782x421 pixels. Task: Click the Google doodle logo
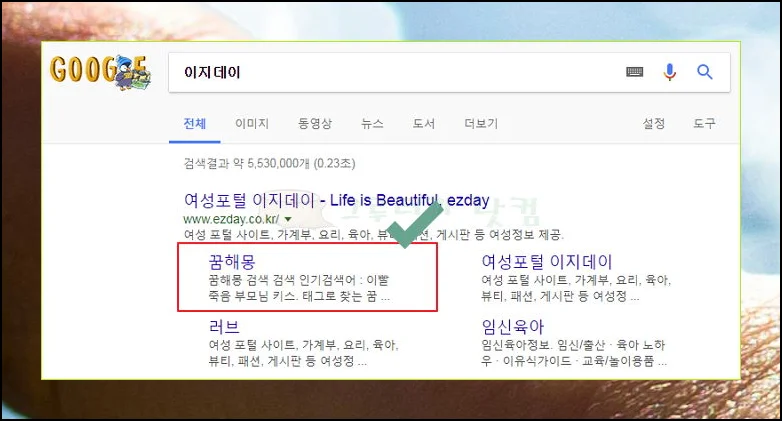point(100,72)
